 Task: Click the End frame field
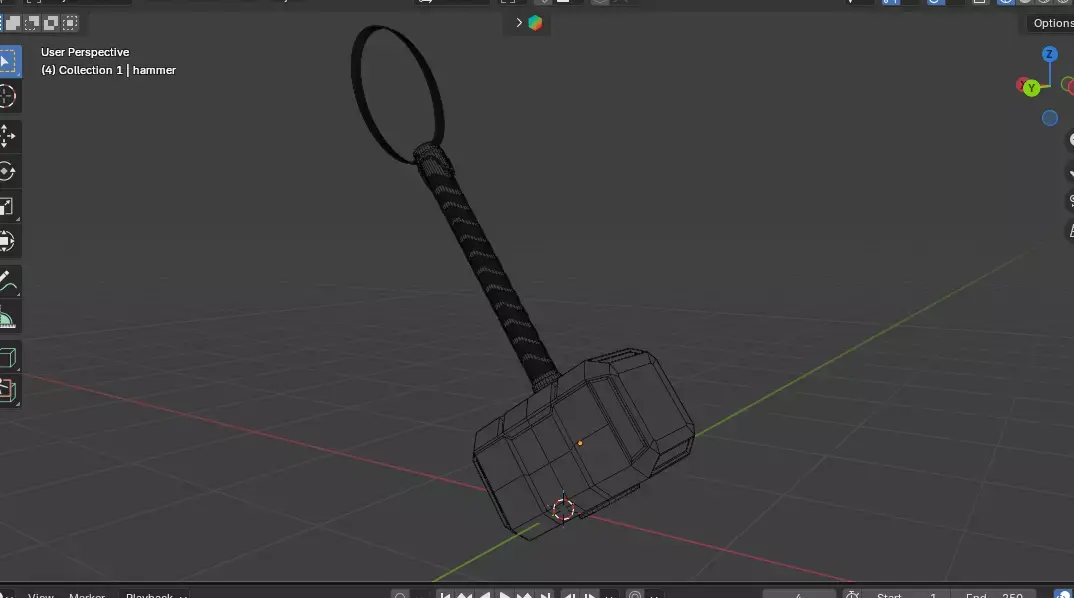994,595
